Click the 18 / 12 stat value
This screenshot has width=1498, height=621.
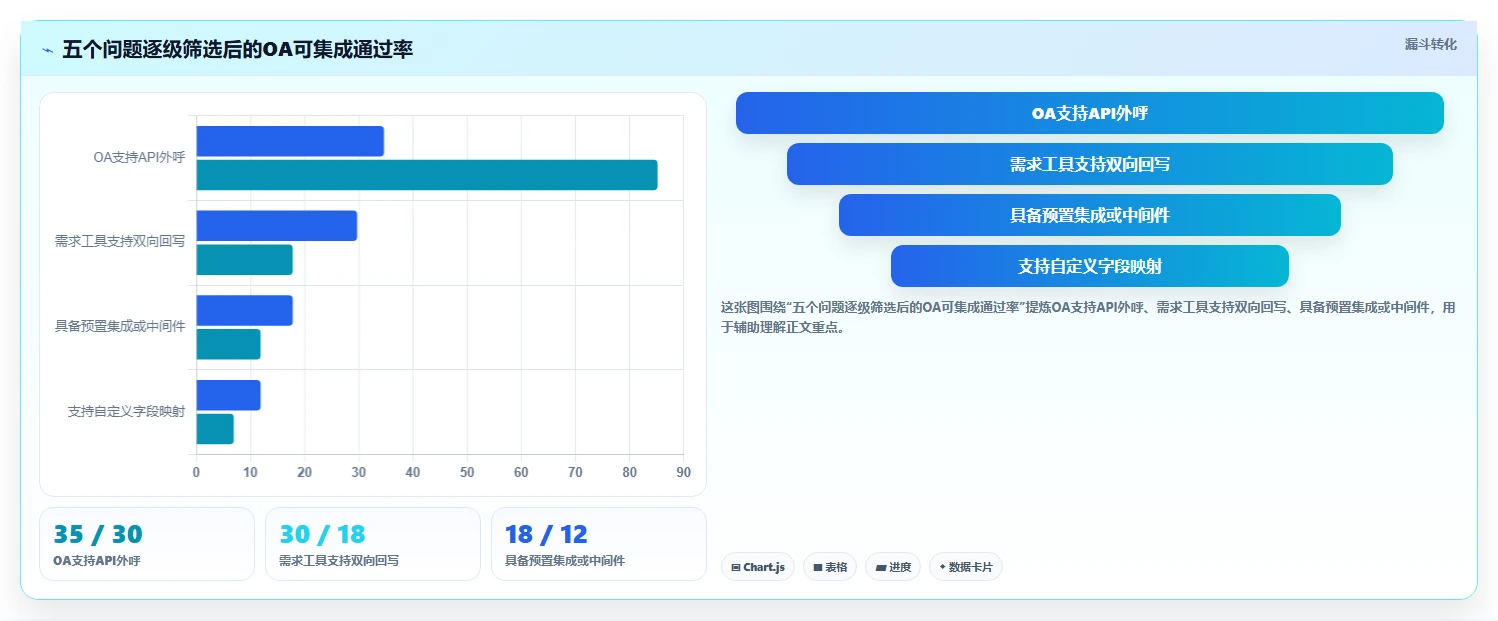[x=547, y=534]
